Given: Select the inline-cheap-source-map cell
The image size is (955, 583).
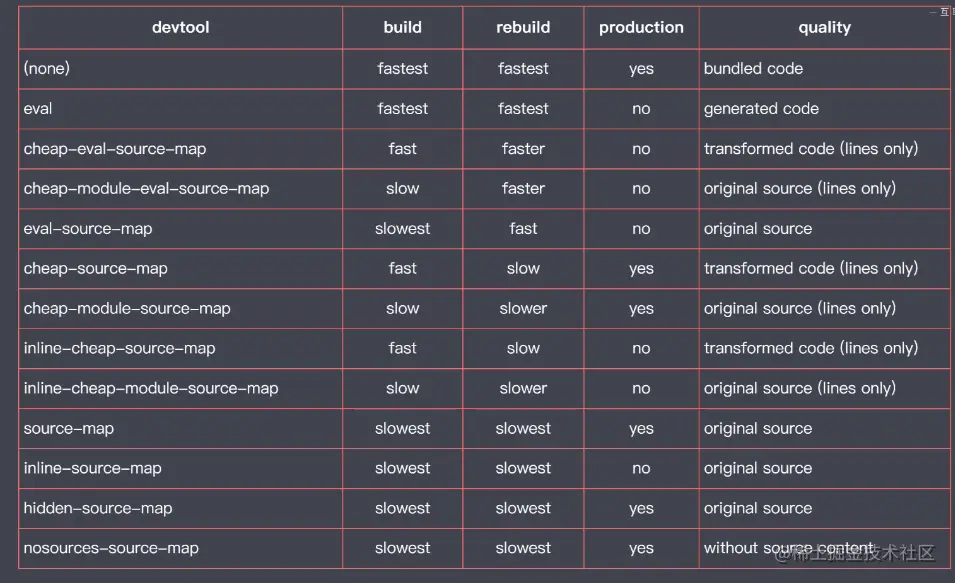Looking at the screenshot, I should 180,348.
